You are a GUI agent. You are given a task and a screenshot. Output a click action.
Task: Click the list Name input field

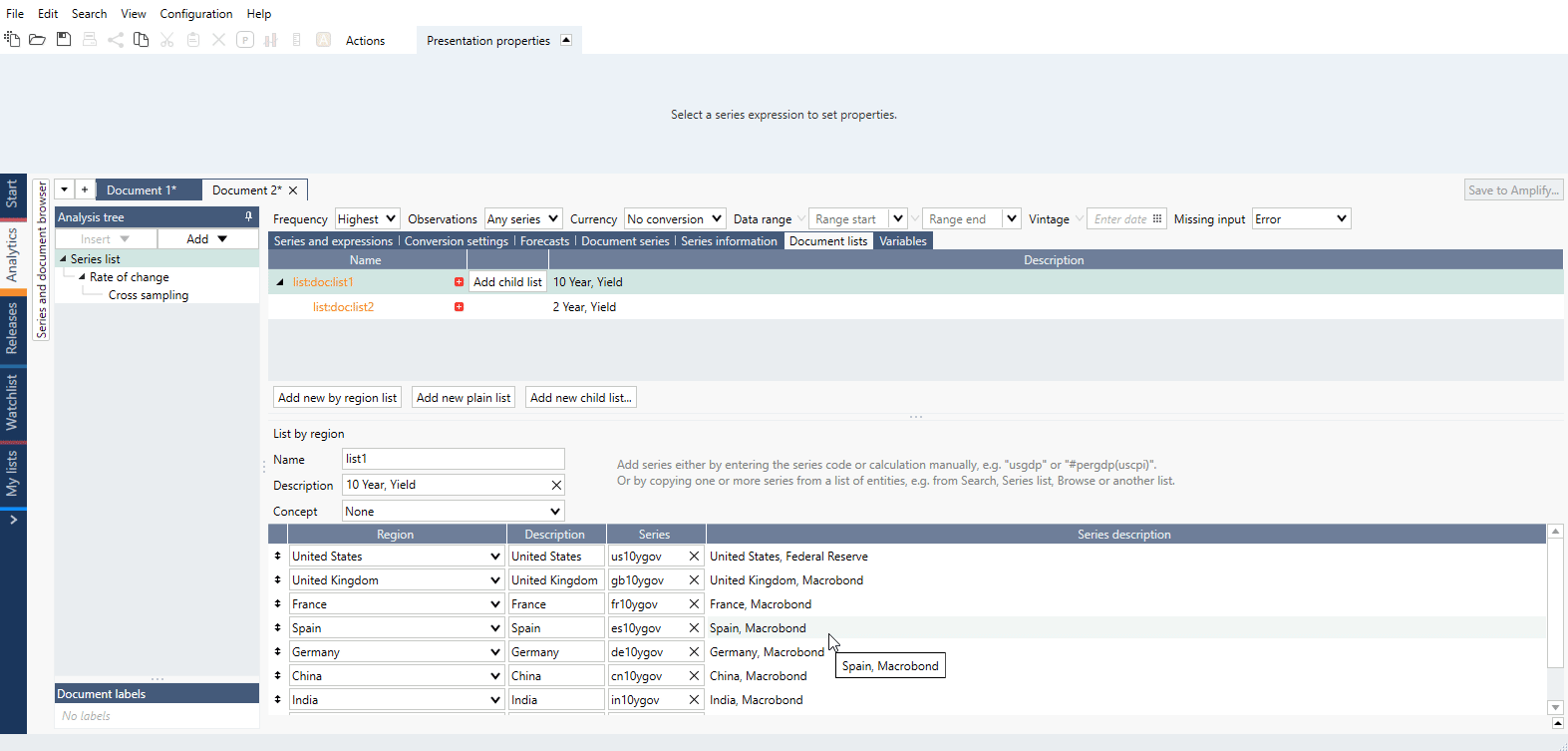pyautogui.click(x=453, y=459)
